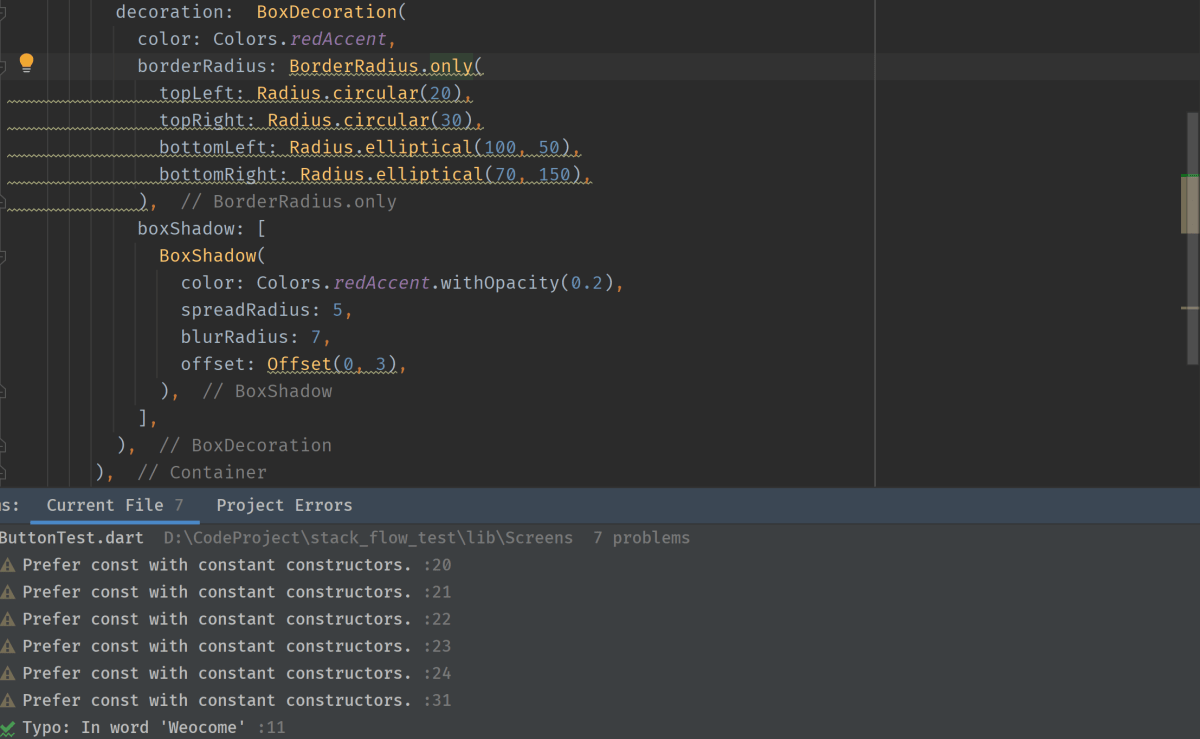Click the green marker on the error stripe
Screen dimensions: 1200x739
pyautogui.click(x=1190, y=175)
